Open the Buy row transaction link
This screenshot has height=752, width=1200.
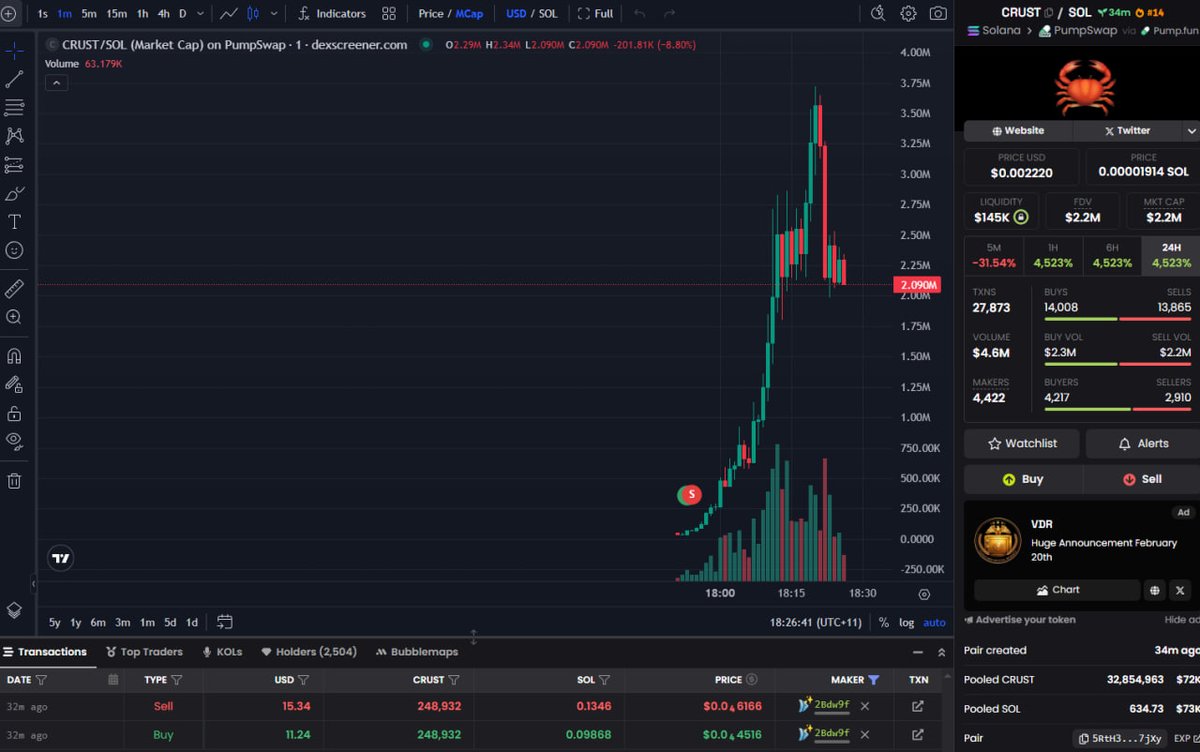[918, 735]
